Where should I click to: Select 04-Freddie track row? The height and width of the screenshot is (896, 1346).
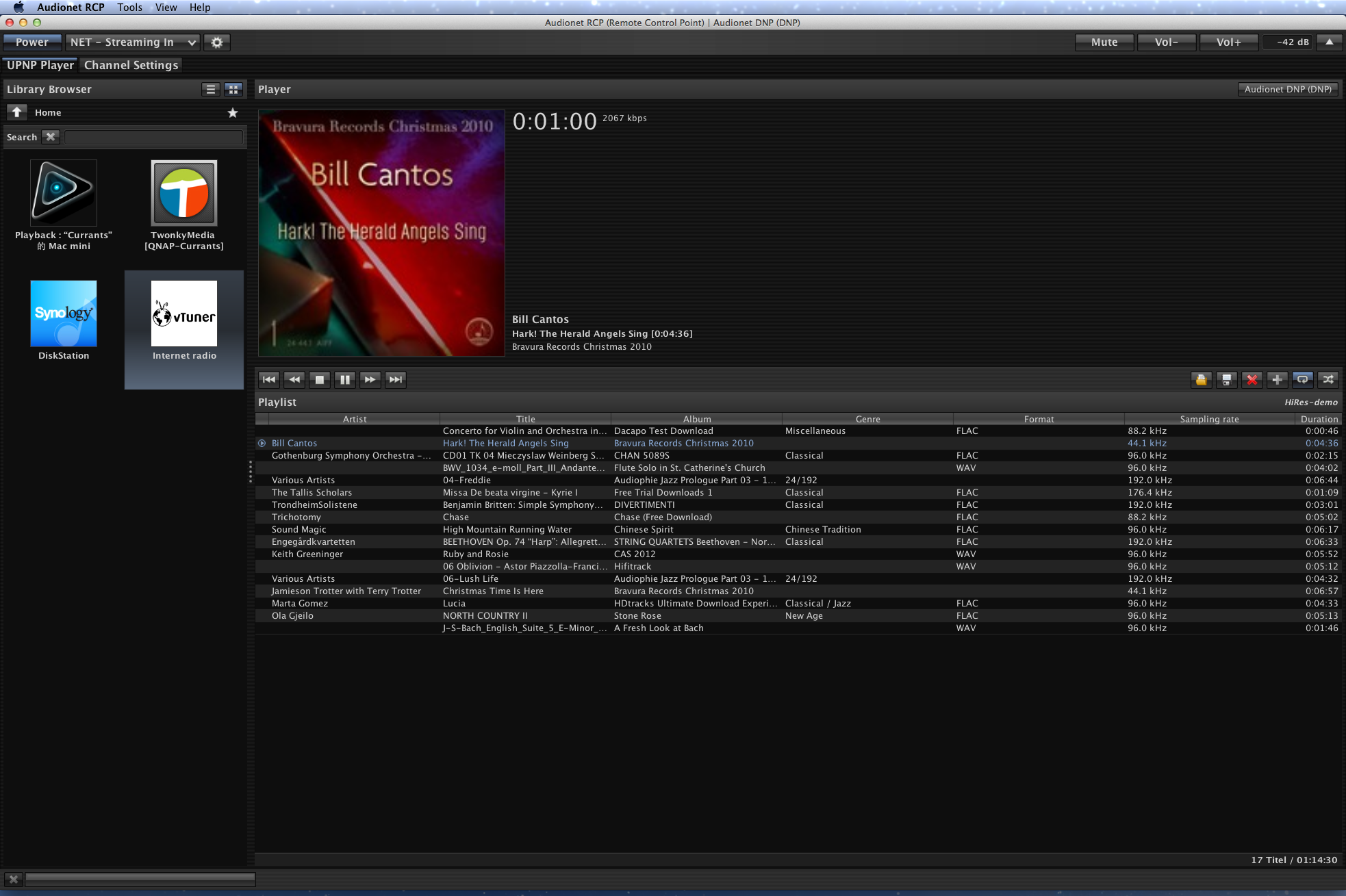click(798, 481)
